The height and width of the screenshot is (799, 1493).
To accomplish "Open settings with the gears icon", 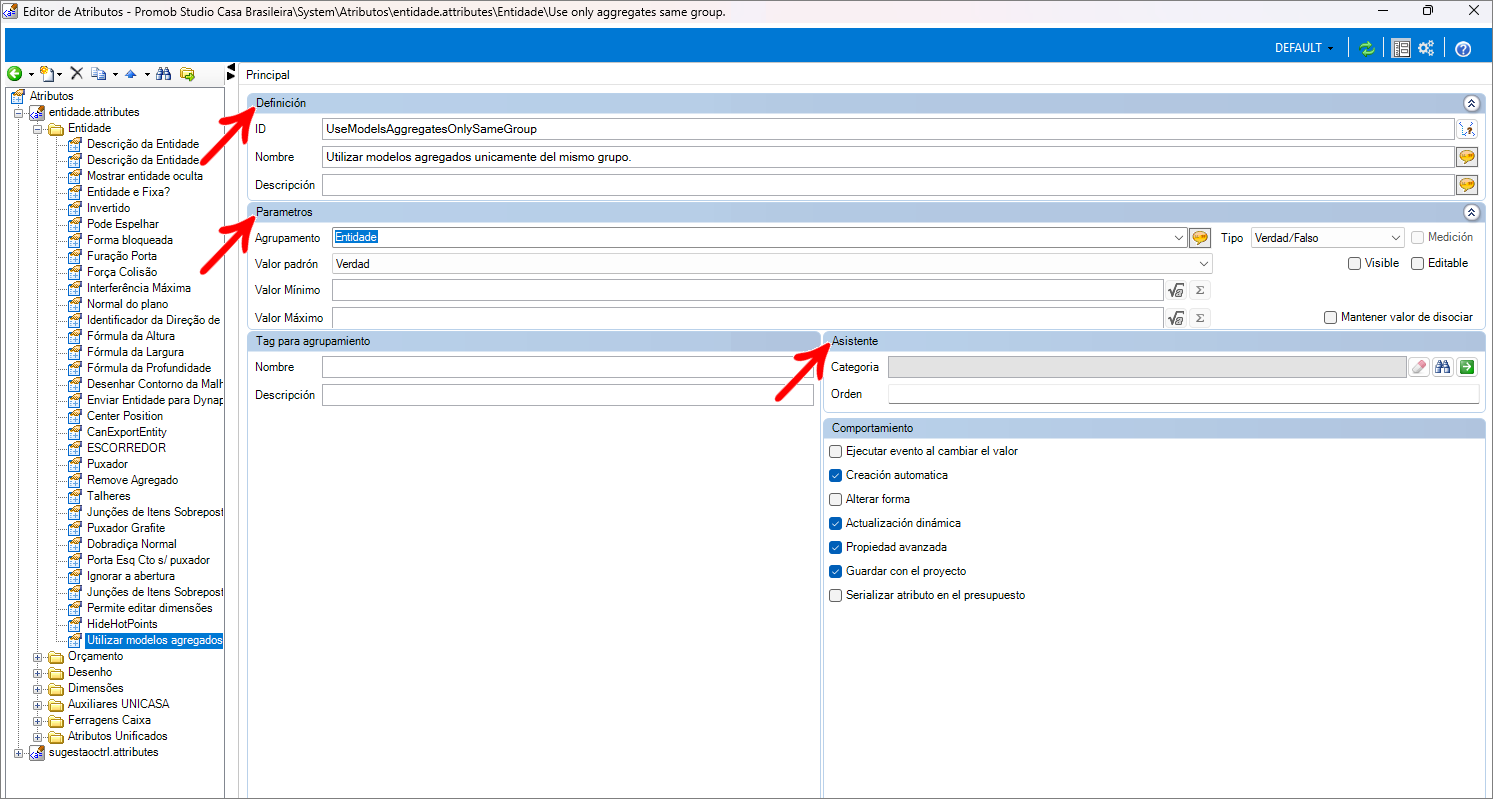I will click(1426, 48).
